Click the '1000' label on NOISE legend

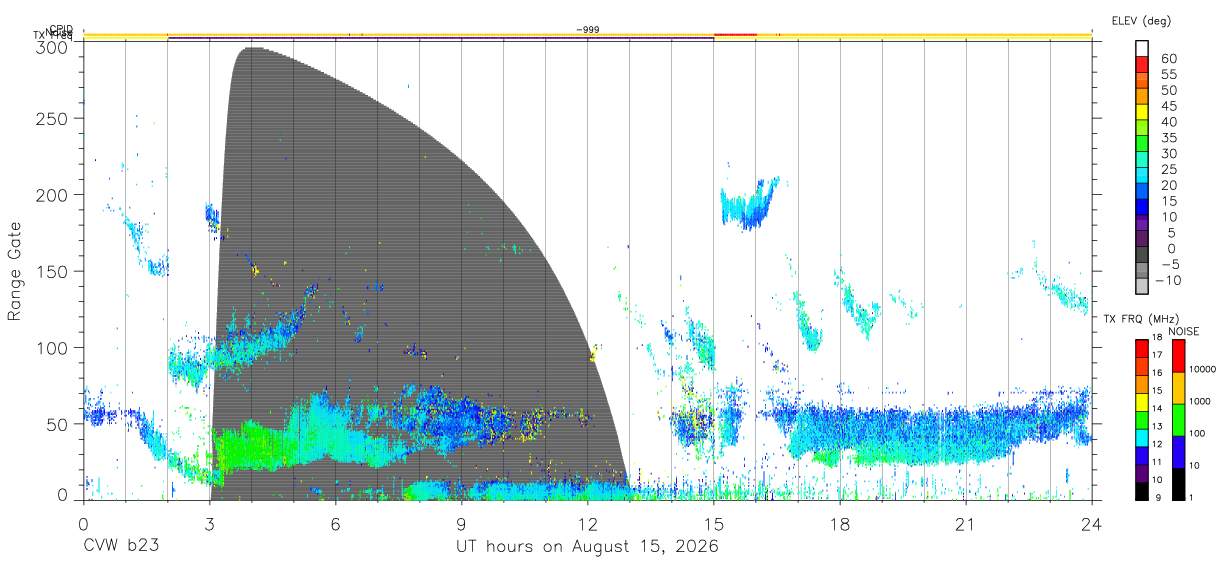pos(1202,402)
